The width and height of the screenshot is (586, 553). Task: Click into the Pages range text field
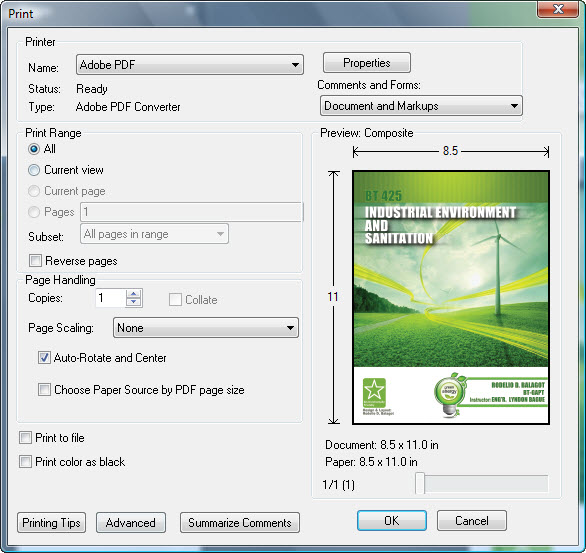(x=191, y=212)
